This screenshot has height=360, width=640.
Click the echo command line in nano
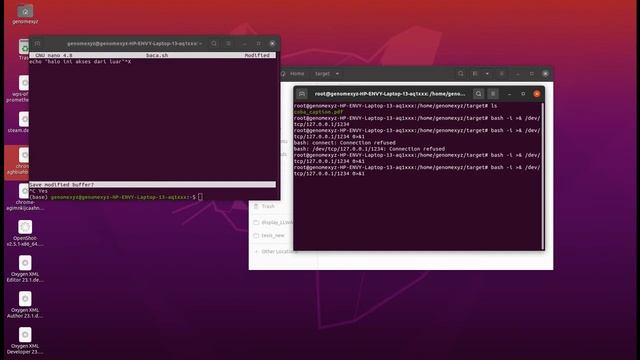pos(80,62)
